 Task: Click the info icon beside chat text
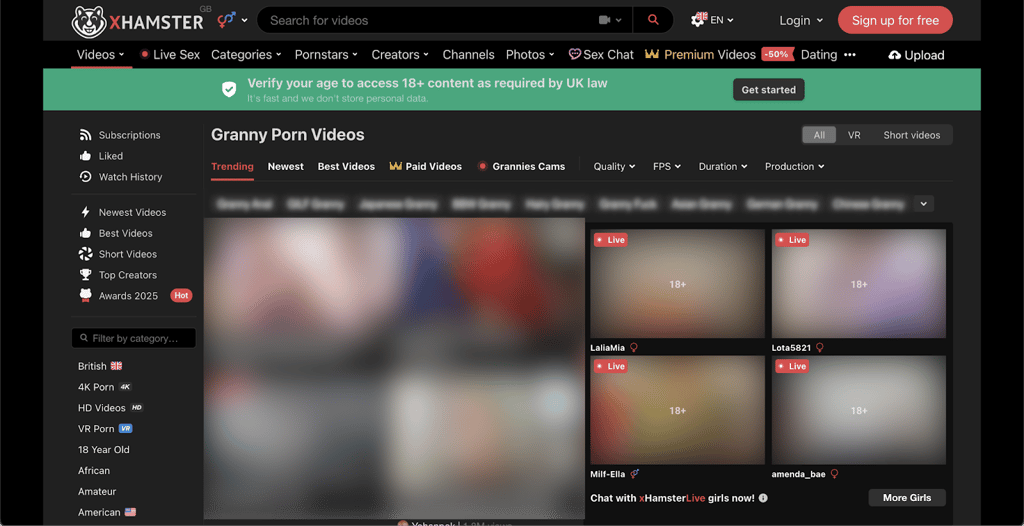point(763,498)
